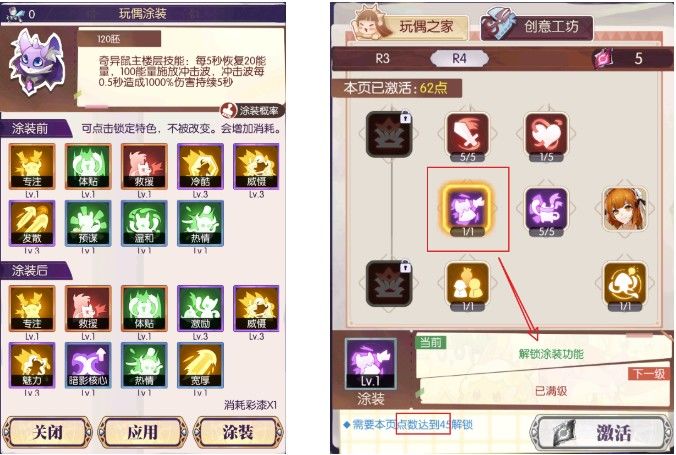Select the 暗影核心 trait icon
The width and height of the screenshot is (676, 455).
tap(88, 365)
